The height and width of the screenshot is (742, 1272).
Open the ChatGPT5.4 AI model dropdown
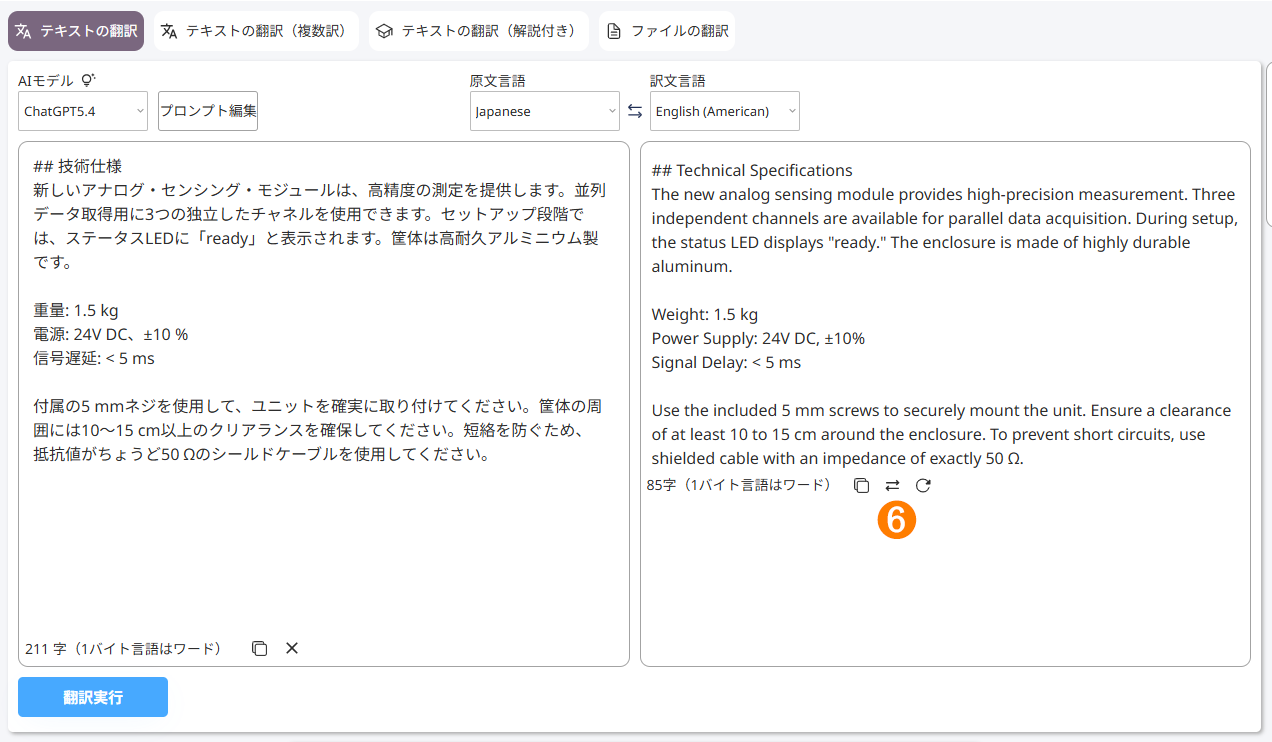tap(83, 111)
